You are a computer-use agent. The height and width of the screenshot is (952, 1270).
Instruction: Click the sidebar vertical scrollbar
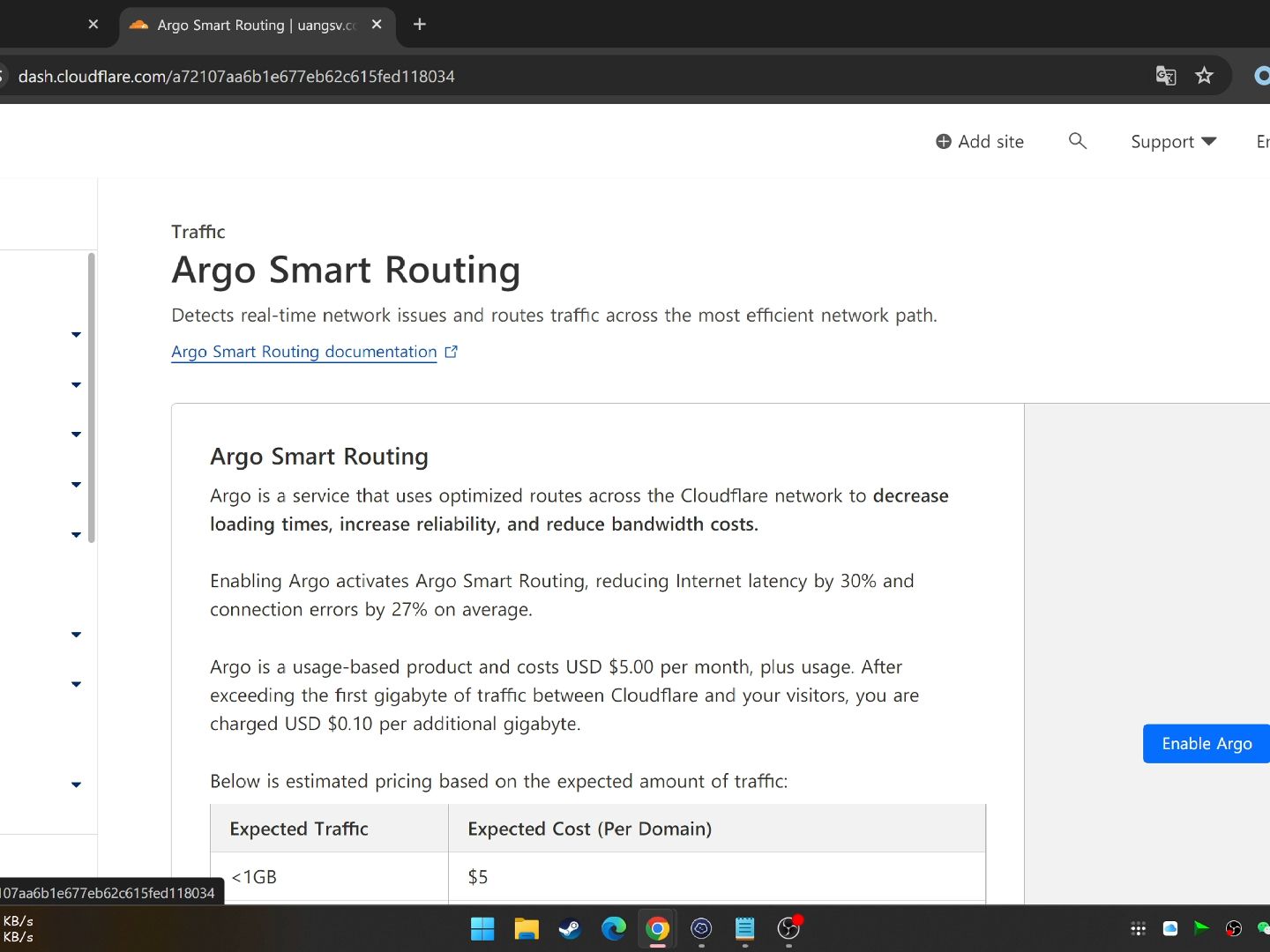tap(91, 398)
